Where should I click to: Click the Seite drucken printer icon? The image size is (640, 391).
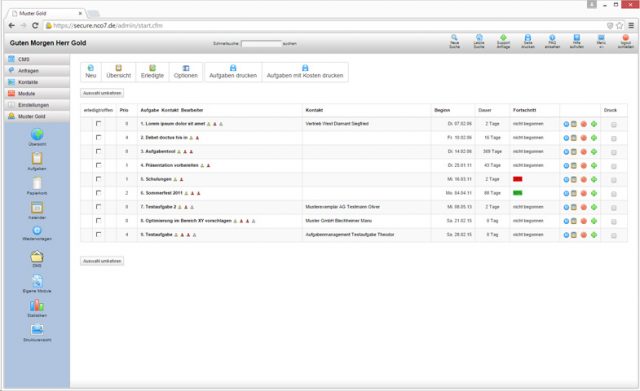point(528,38)
